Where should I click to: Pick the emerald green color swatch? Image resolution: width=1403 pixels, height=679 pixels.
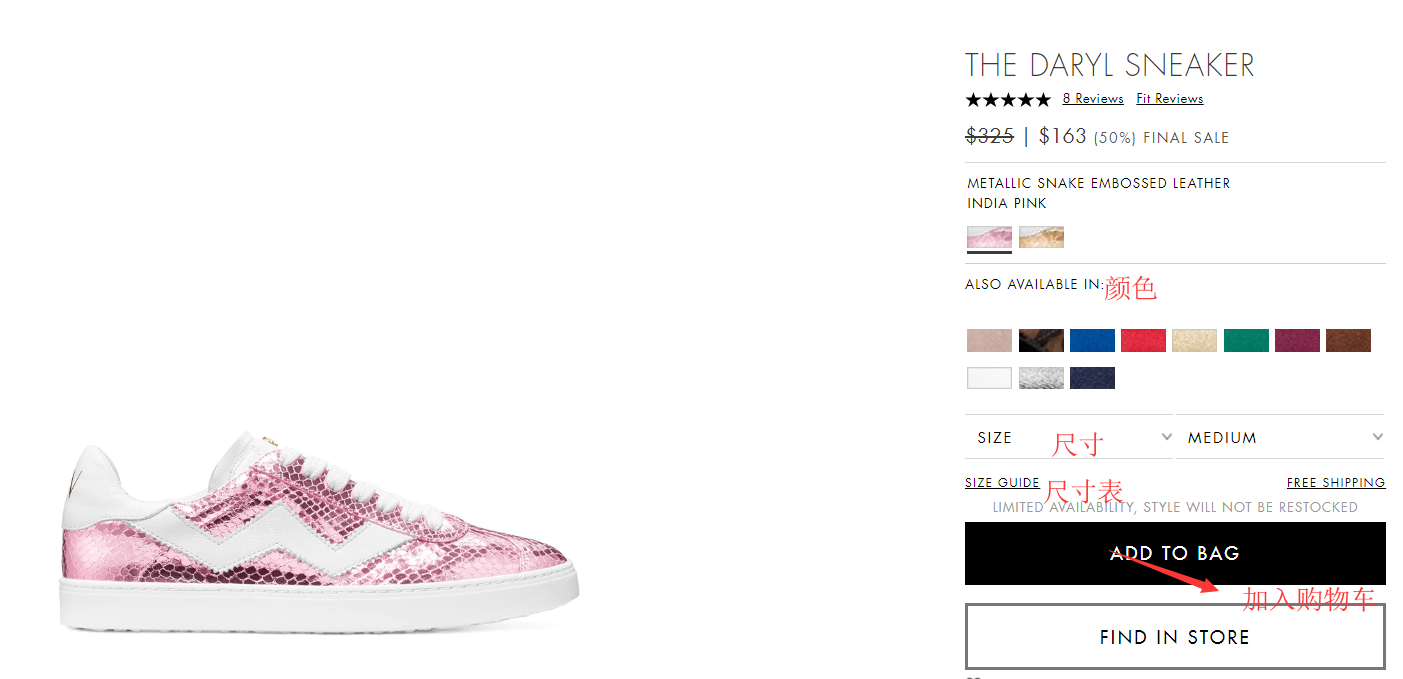click(x=1246, y=340)
